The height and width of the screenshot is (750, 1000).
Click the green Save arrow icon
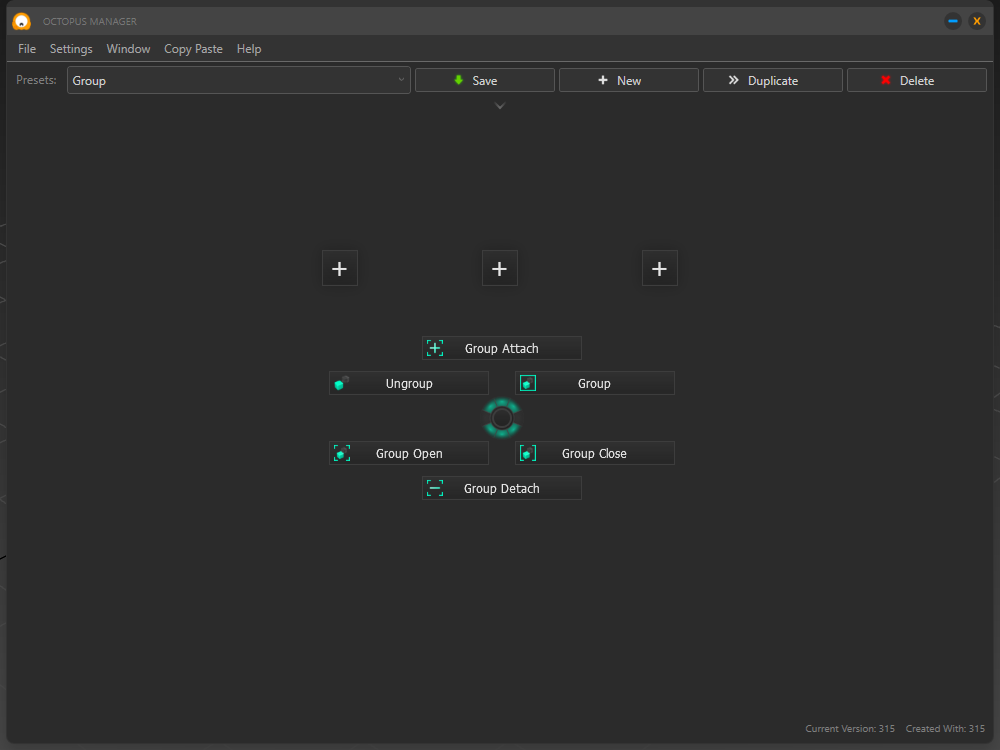(459, 80)
